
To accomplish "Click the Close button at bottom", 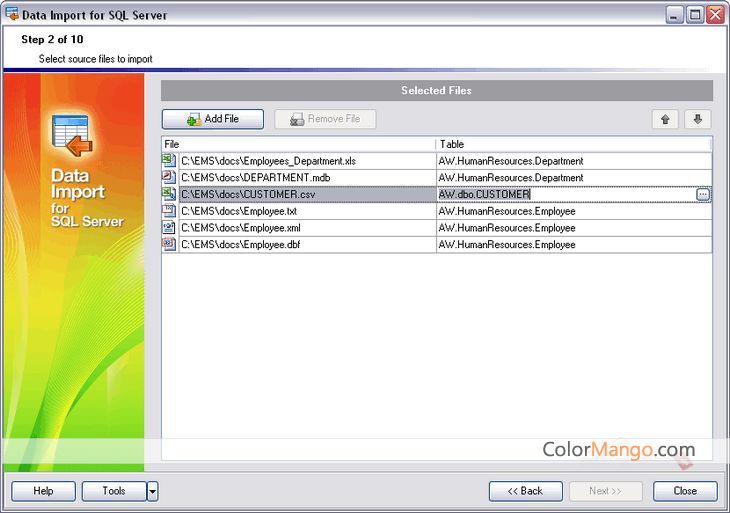I will [x=685, y=491].
